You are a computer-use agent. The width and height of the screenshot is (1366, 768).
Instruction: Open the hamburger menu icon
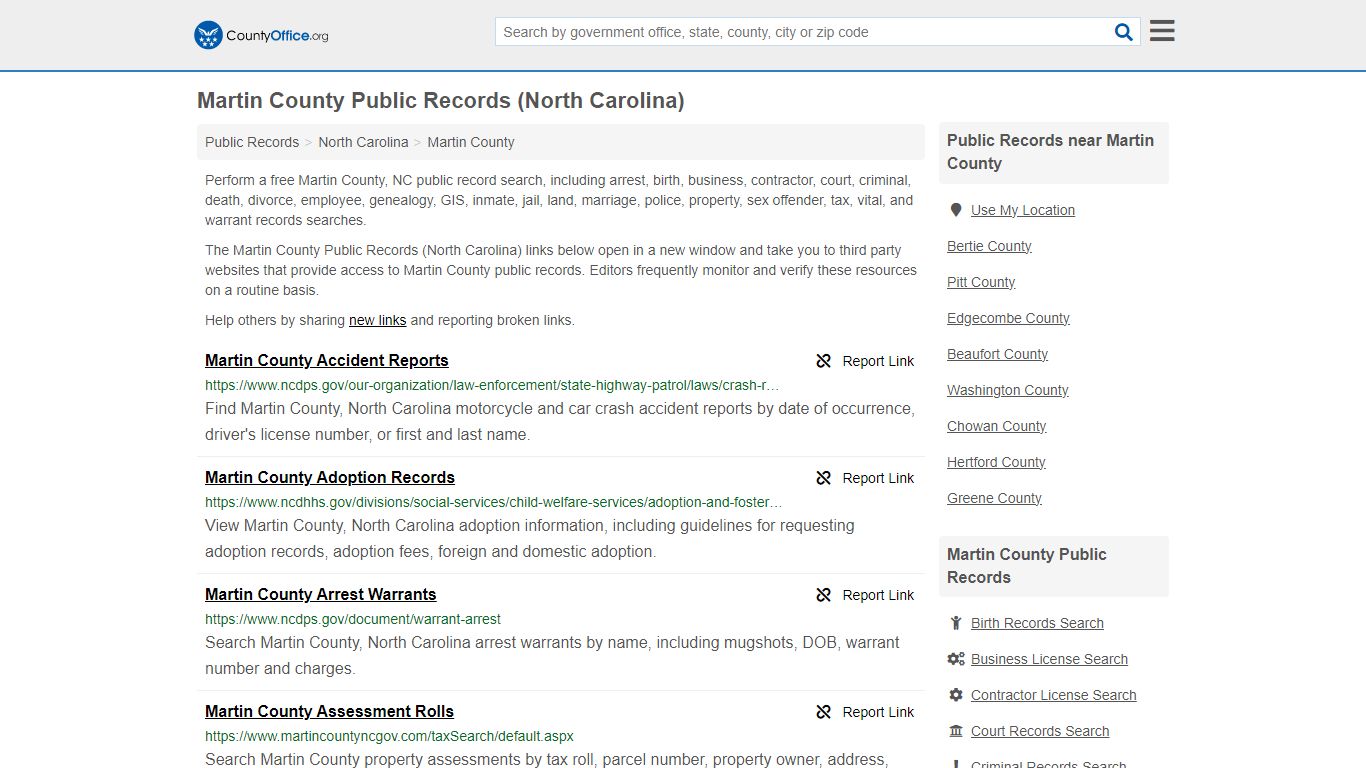coord(1162,31)
